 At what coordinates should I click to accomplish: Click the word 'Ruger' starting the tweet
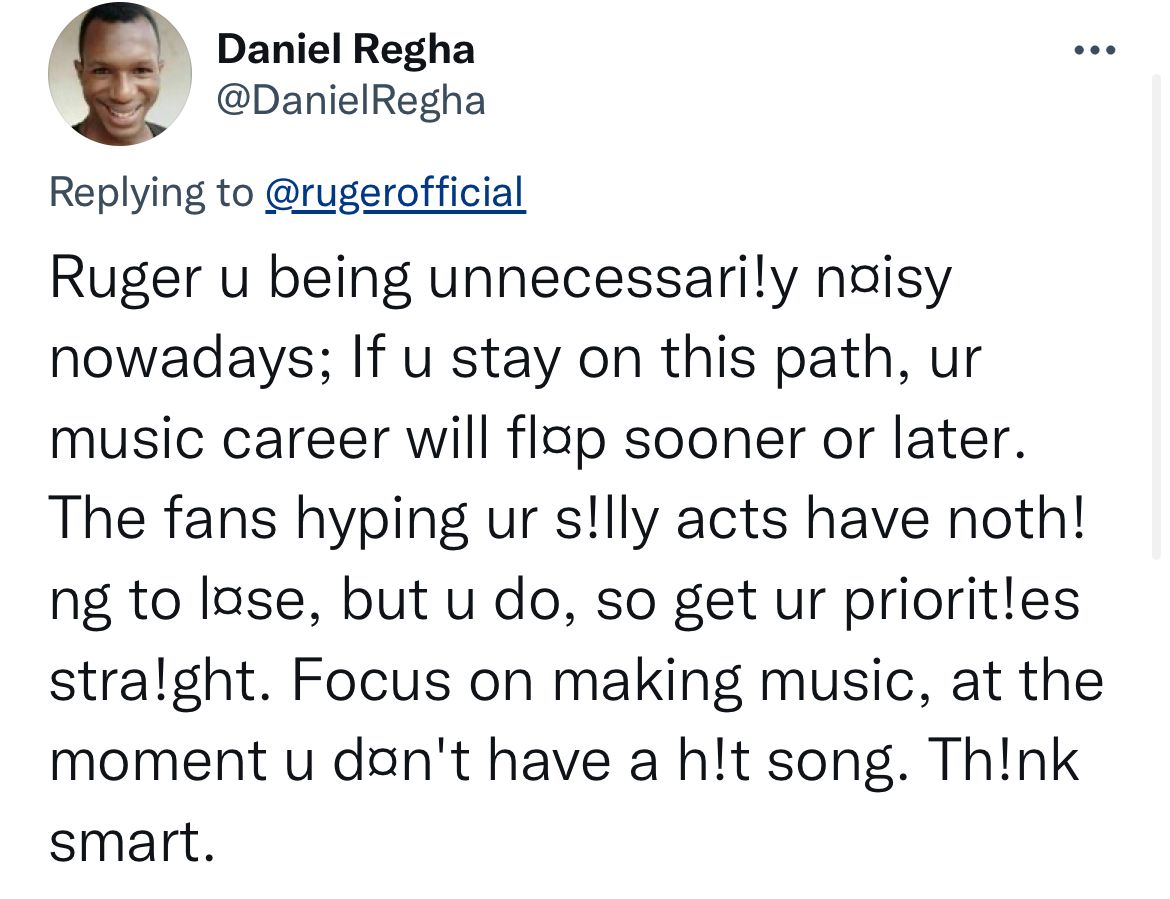(x=125, y=279)
